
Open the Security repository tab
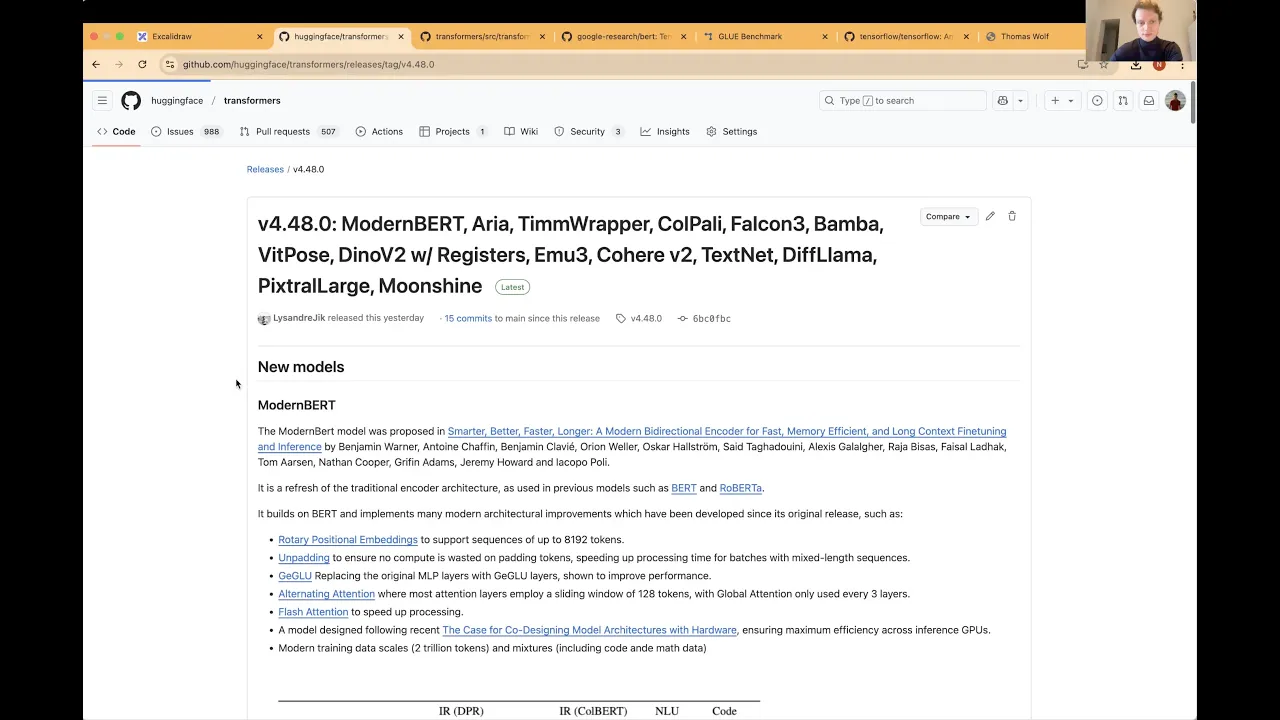[589, 131]
